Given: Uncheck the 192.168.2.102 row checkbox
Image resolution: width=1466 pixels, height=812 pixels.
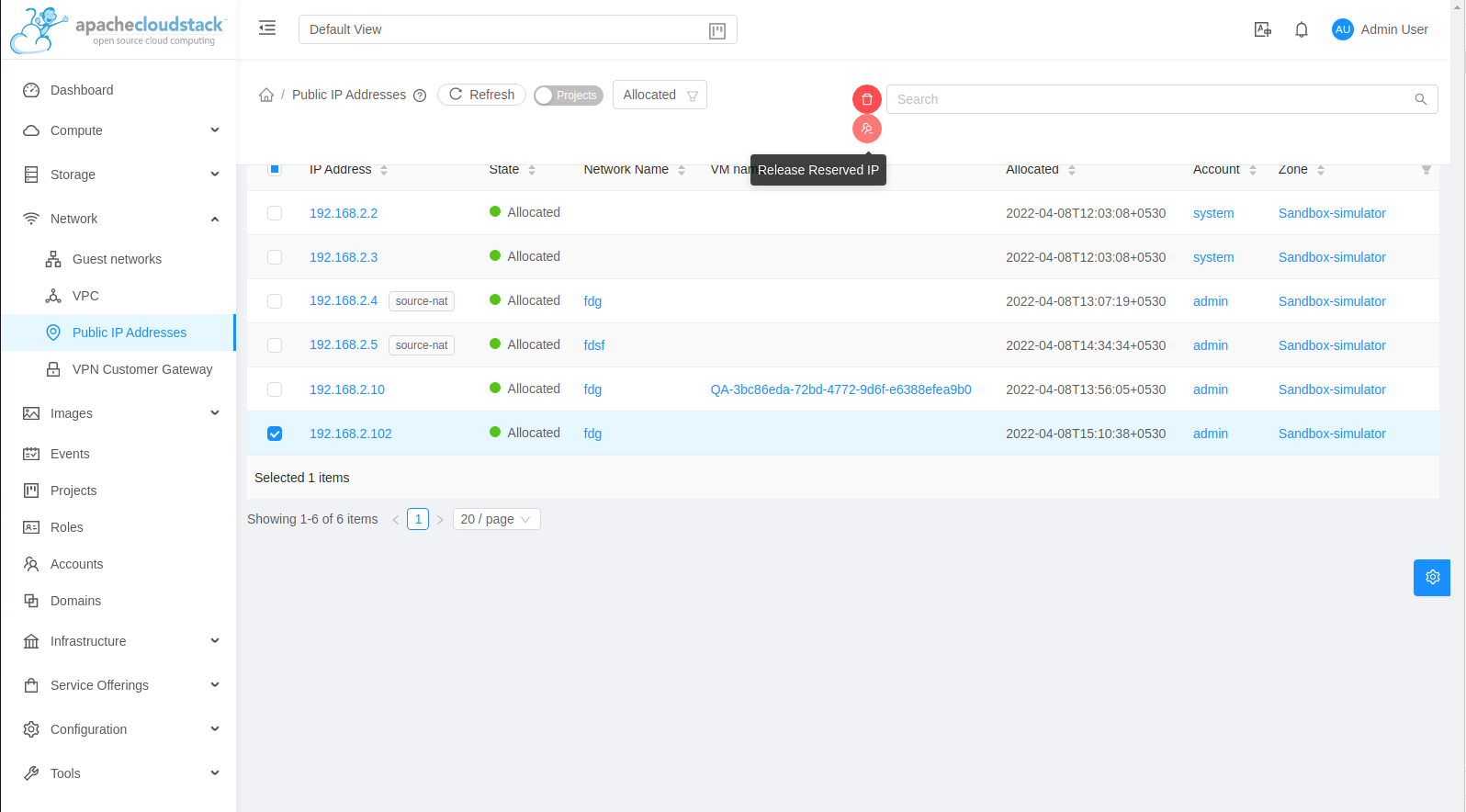Looking at the screenshot, I should click(x=275, y=434).
